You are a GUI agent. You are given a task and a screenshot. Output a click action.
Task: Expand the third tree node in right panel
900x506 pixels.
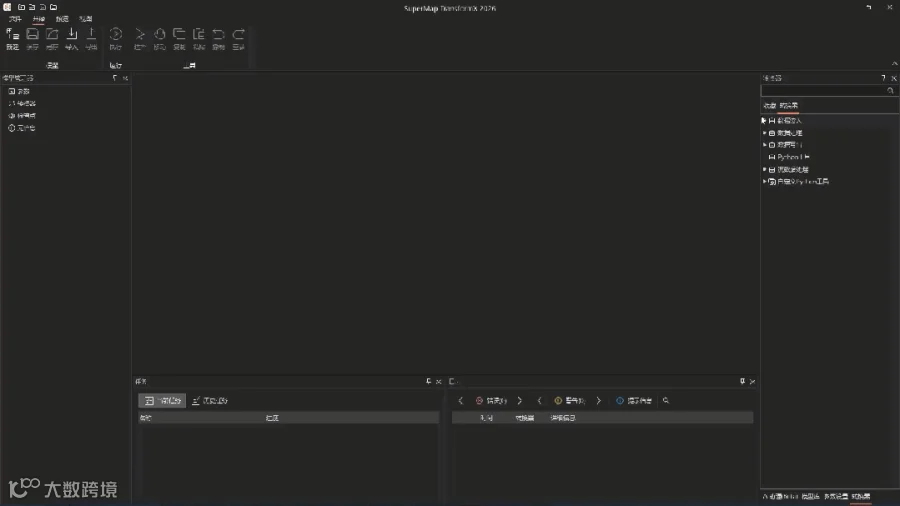(x=764, y=145)
